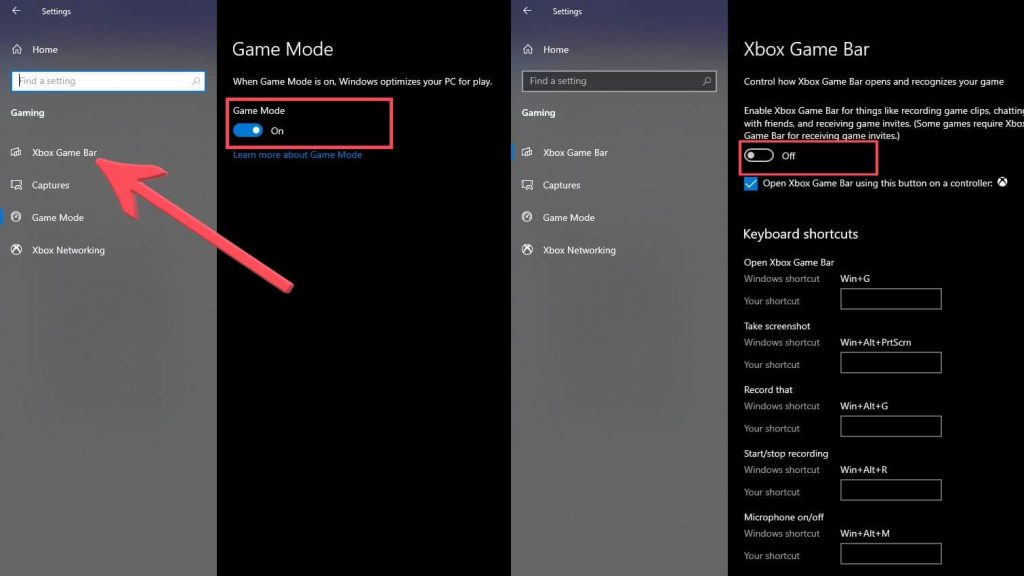1024x576 pixels.
Task: Click Xbox Game Bar icon in Game Mode window sidebar
Action: click(x=16, y=152)
